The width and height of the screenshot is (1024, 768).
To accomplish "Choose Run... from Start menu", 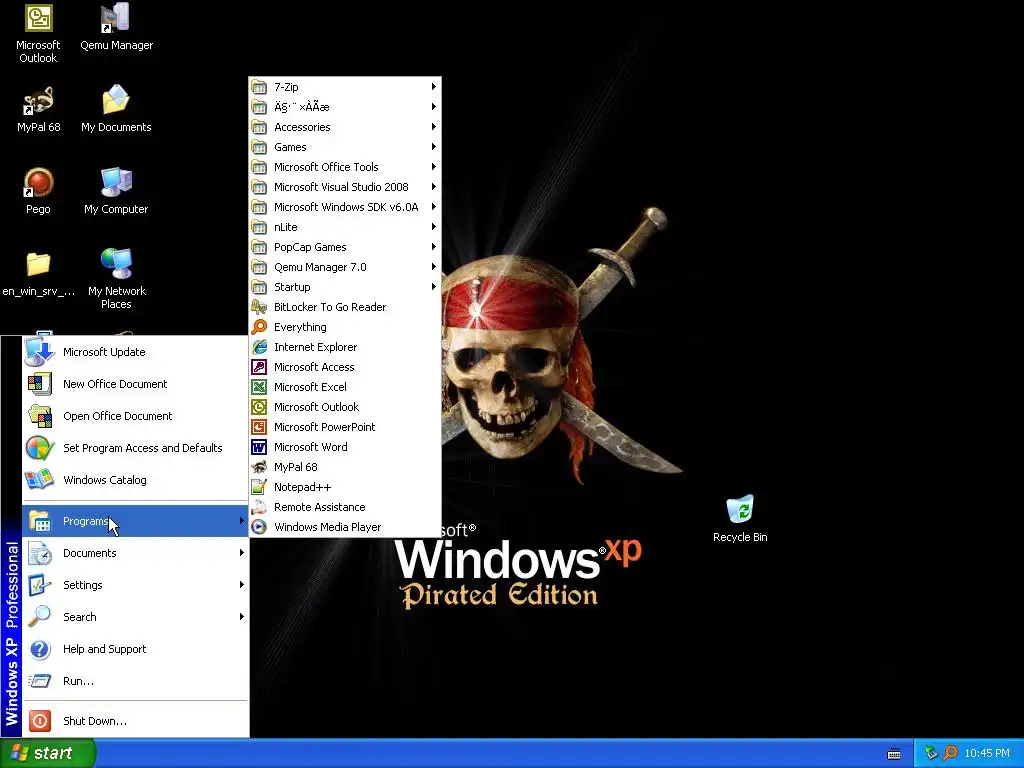I will click(135, 681).
